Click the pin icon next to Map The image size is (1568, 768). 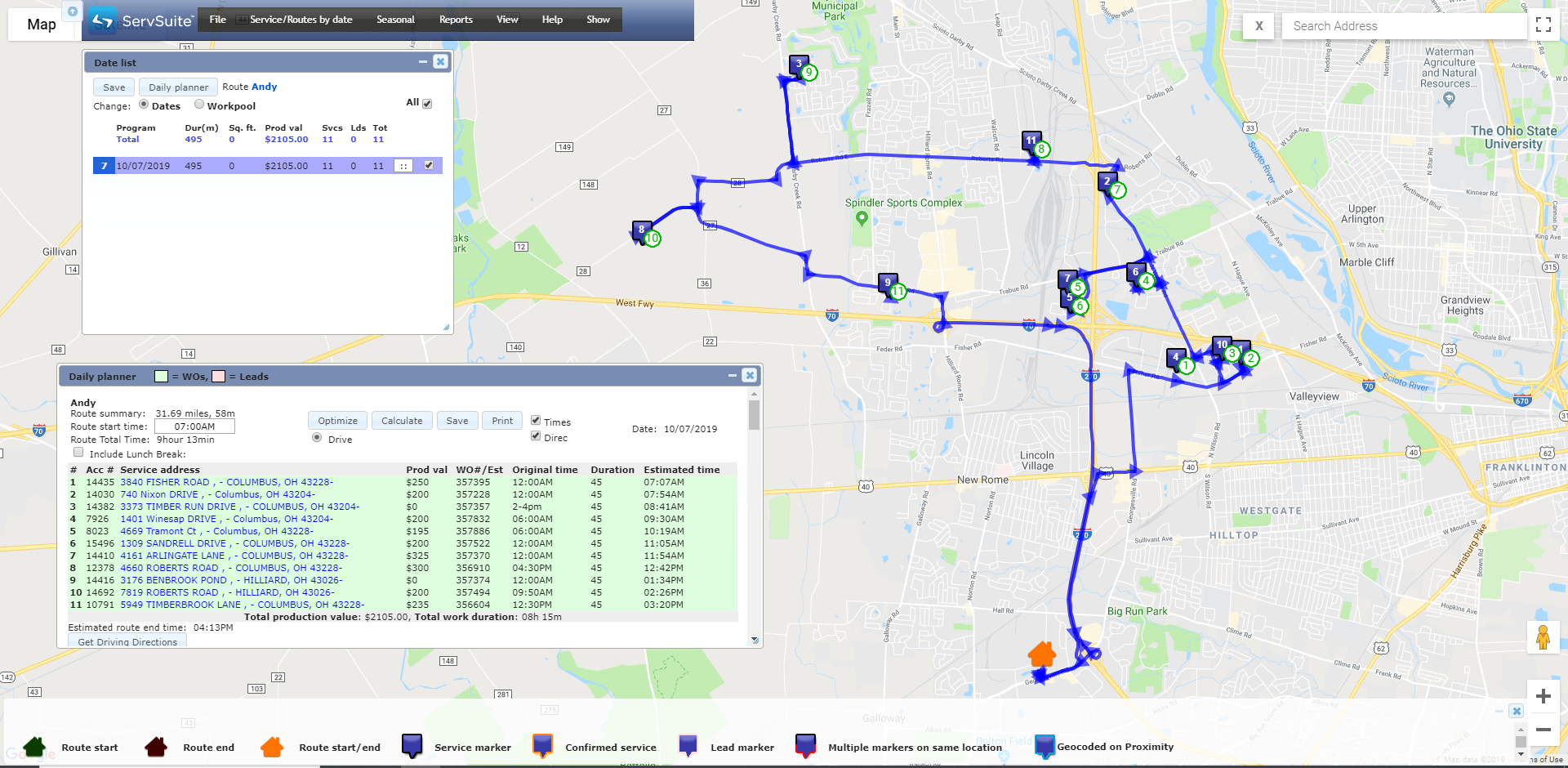pos(73,11)
